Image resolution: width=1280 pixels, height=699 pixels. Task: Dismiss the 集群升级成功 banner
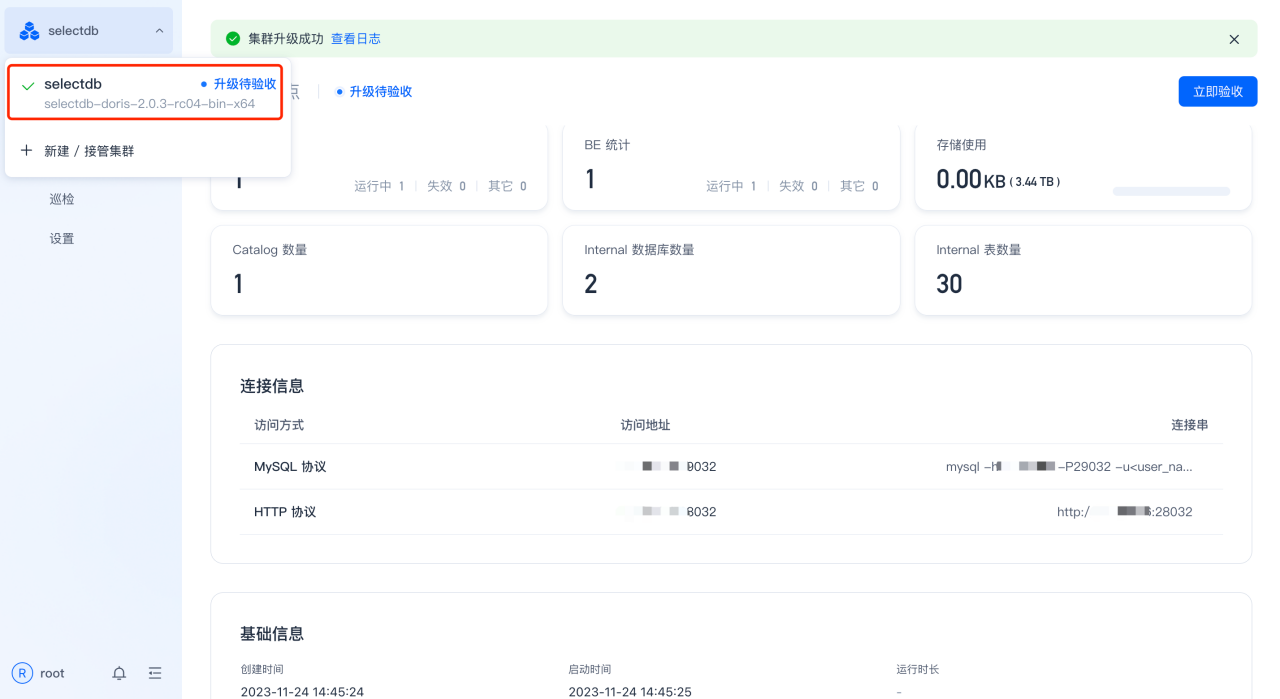click(x=1234, y=39)
